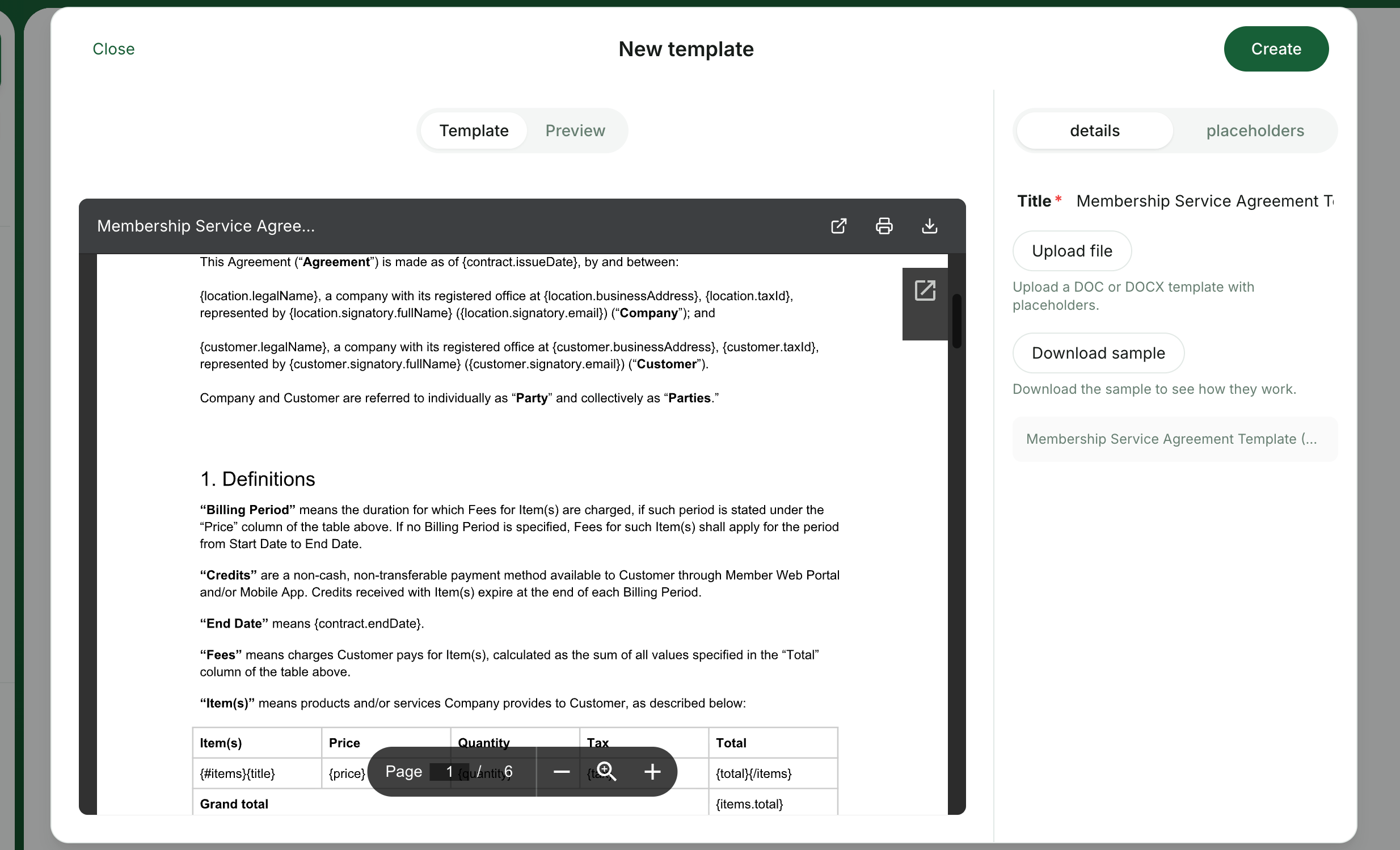Image resolution: width=1400 pixels, height=850 pixels.
Task: Edit the Title input field
Action: [1204, 201]
